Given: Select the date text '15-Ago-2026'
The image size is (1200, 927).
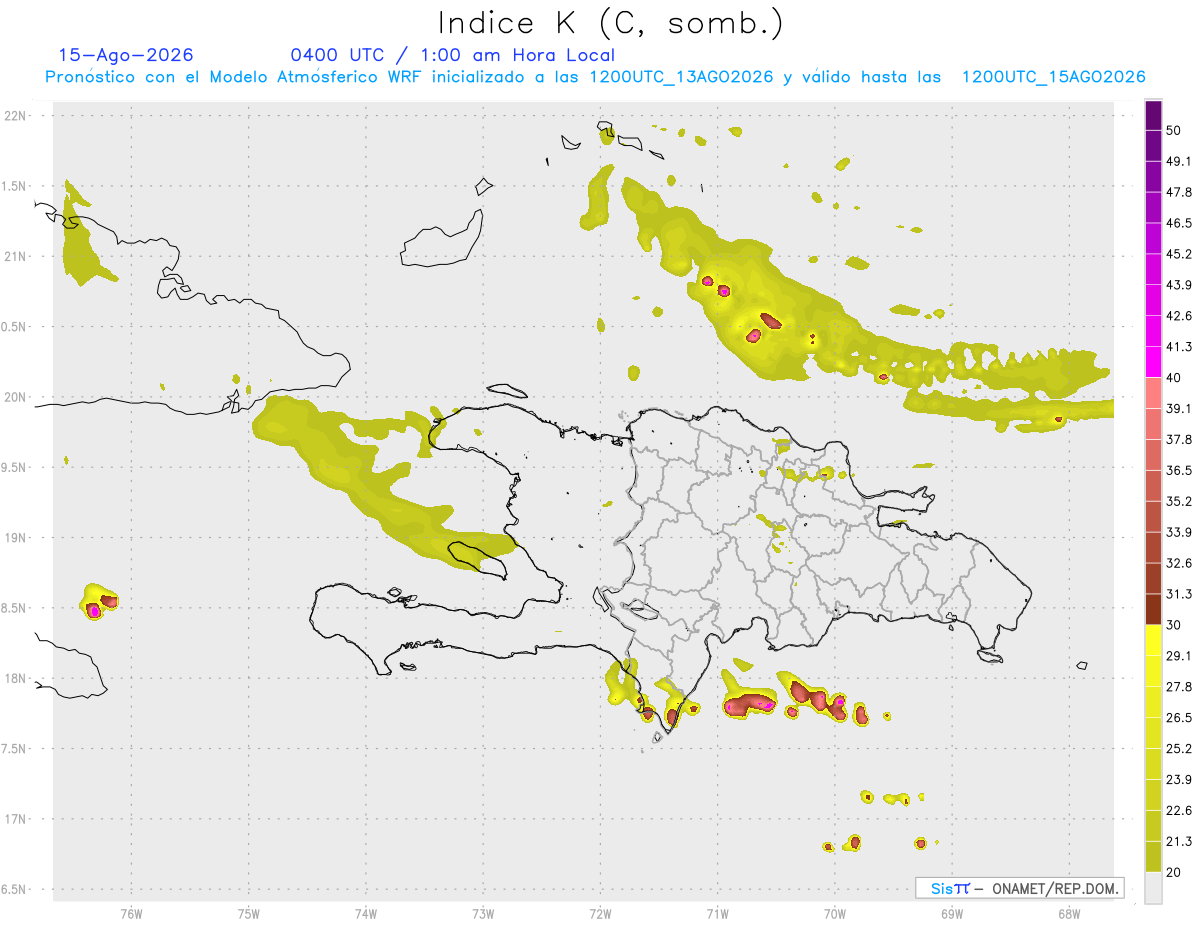Looking at the screenshot, I should tap(126, 55).
